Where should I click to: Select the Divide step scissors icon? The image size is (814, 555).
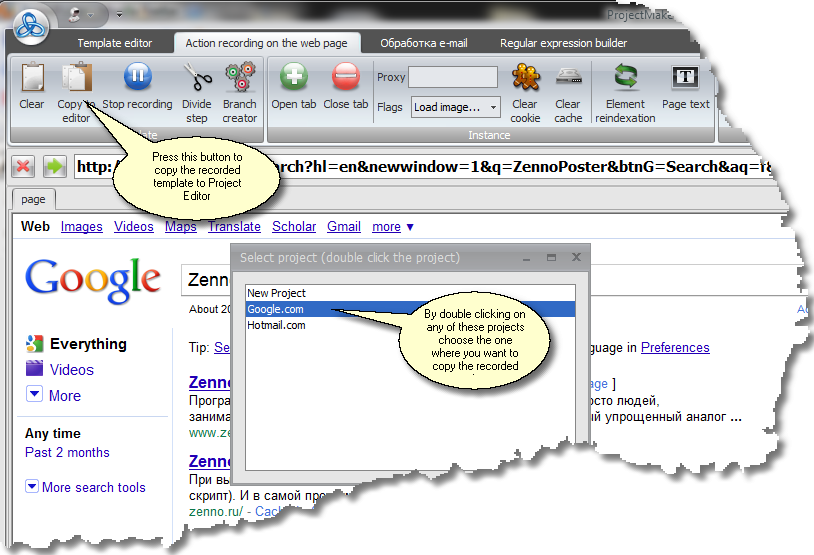click(x=197, y=79)
